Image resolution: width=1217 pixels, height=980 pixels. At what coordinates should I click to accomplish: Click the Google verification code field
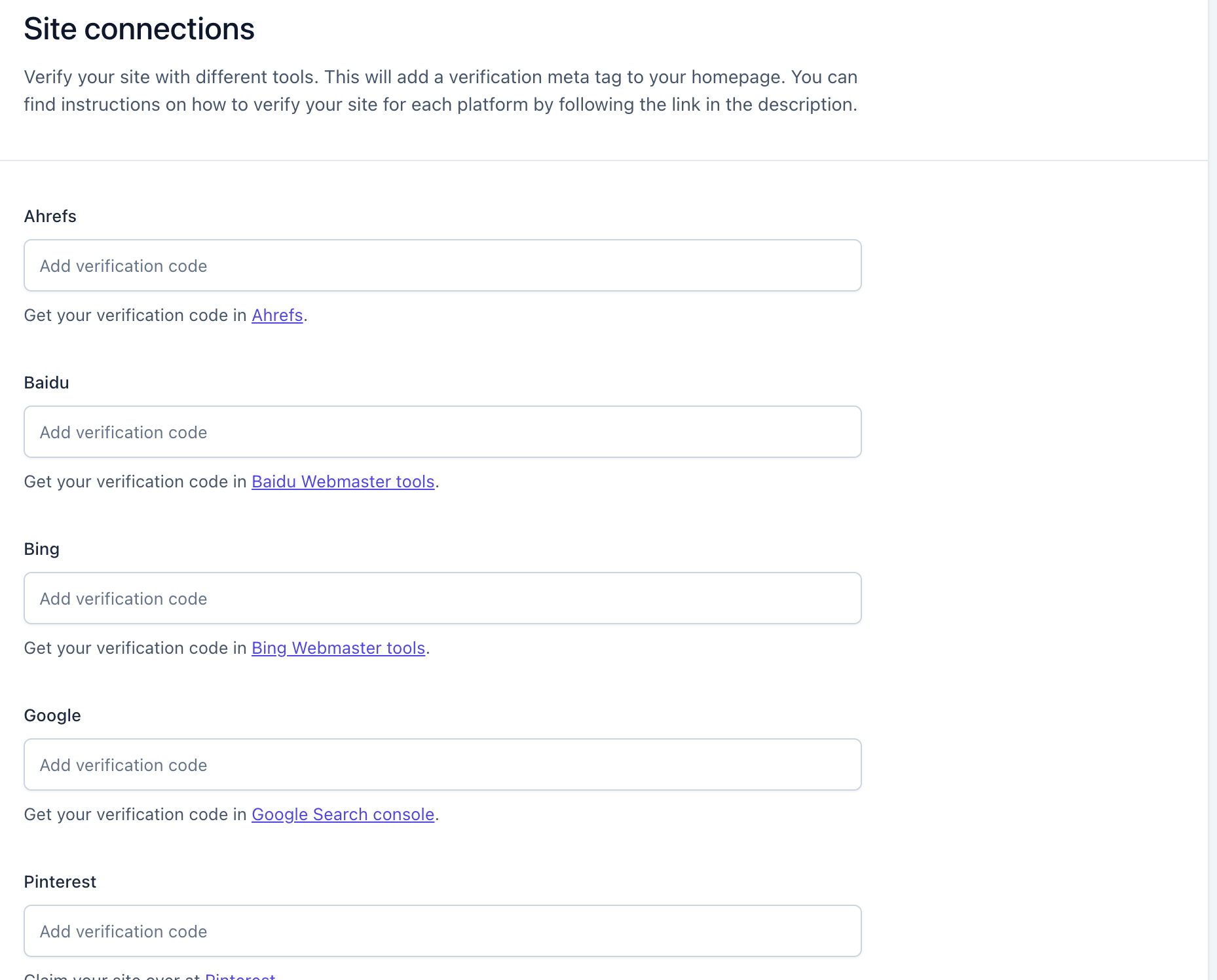(442, 764)
